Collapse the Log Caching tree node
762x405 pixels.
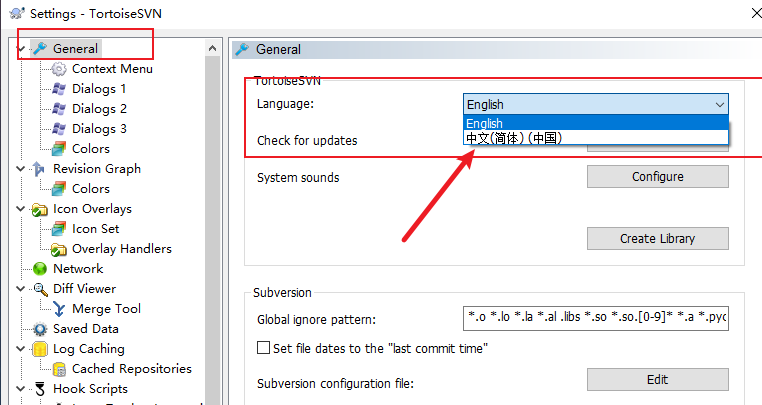click(x=21, y=349)
